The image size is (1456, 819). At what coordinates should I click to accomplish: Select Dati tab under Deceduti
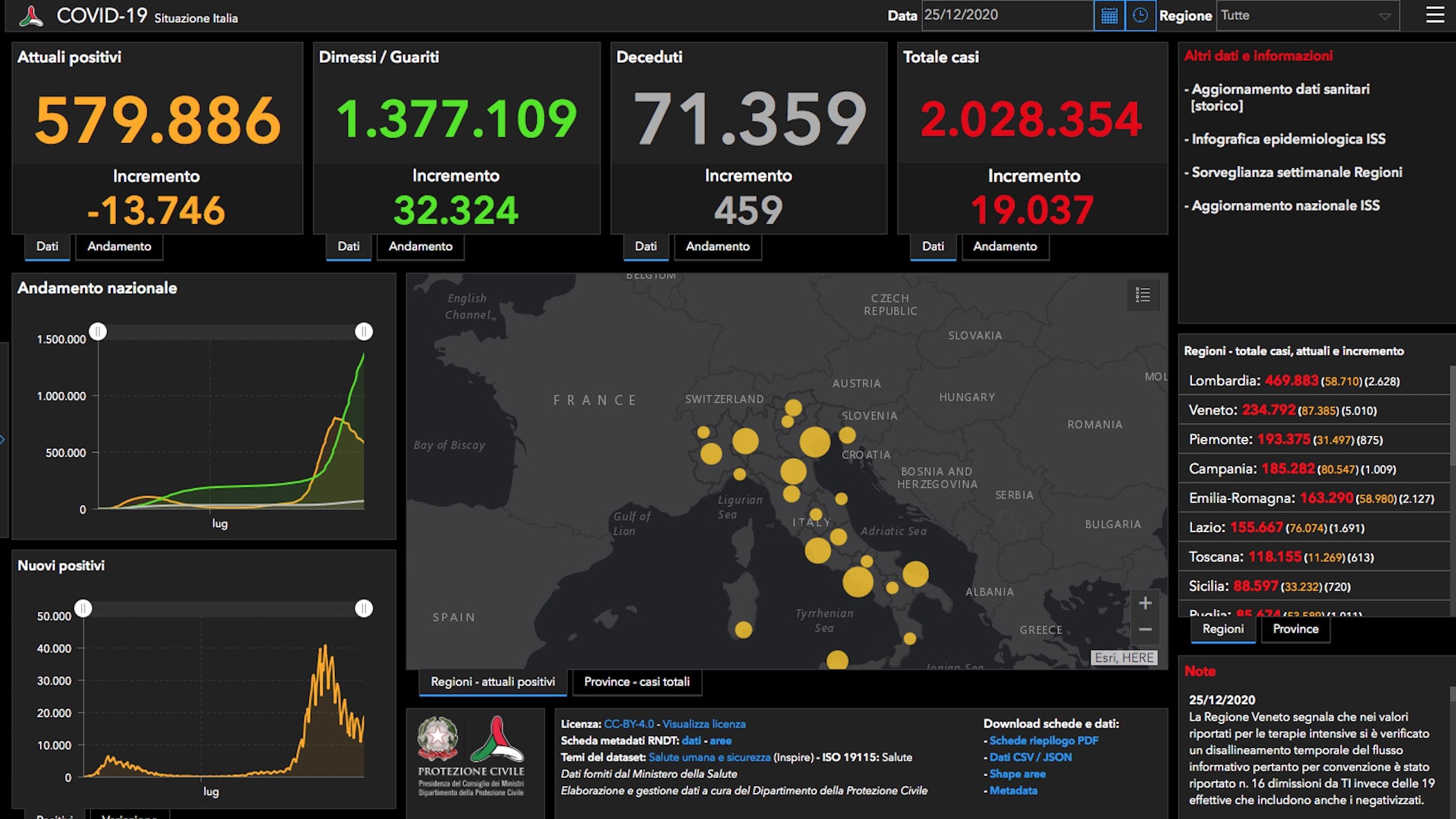(x=646, y=246)
